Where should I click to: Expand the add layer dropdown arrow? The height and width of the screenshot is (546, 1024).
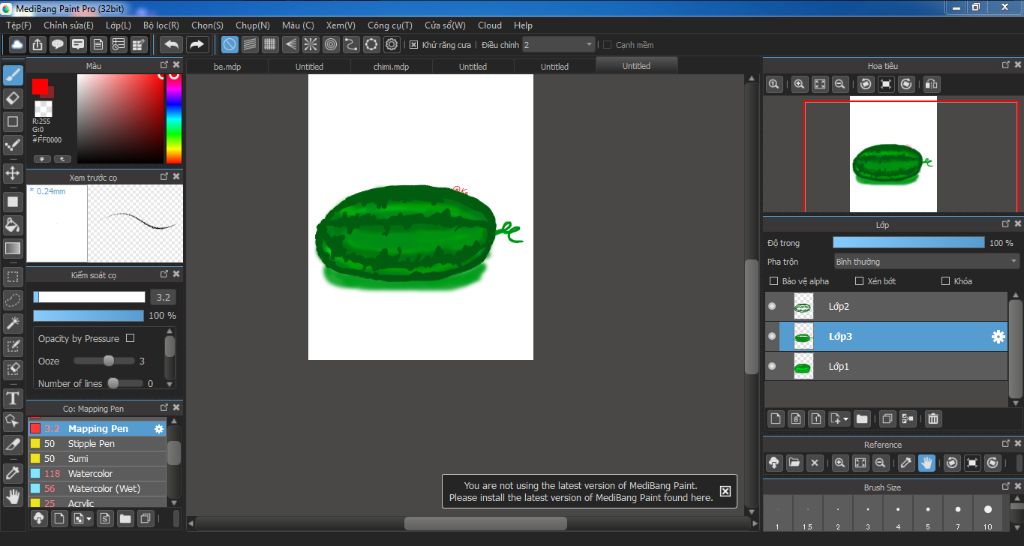(846, 419)
